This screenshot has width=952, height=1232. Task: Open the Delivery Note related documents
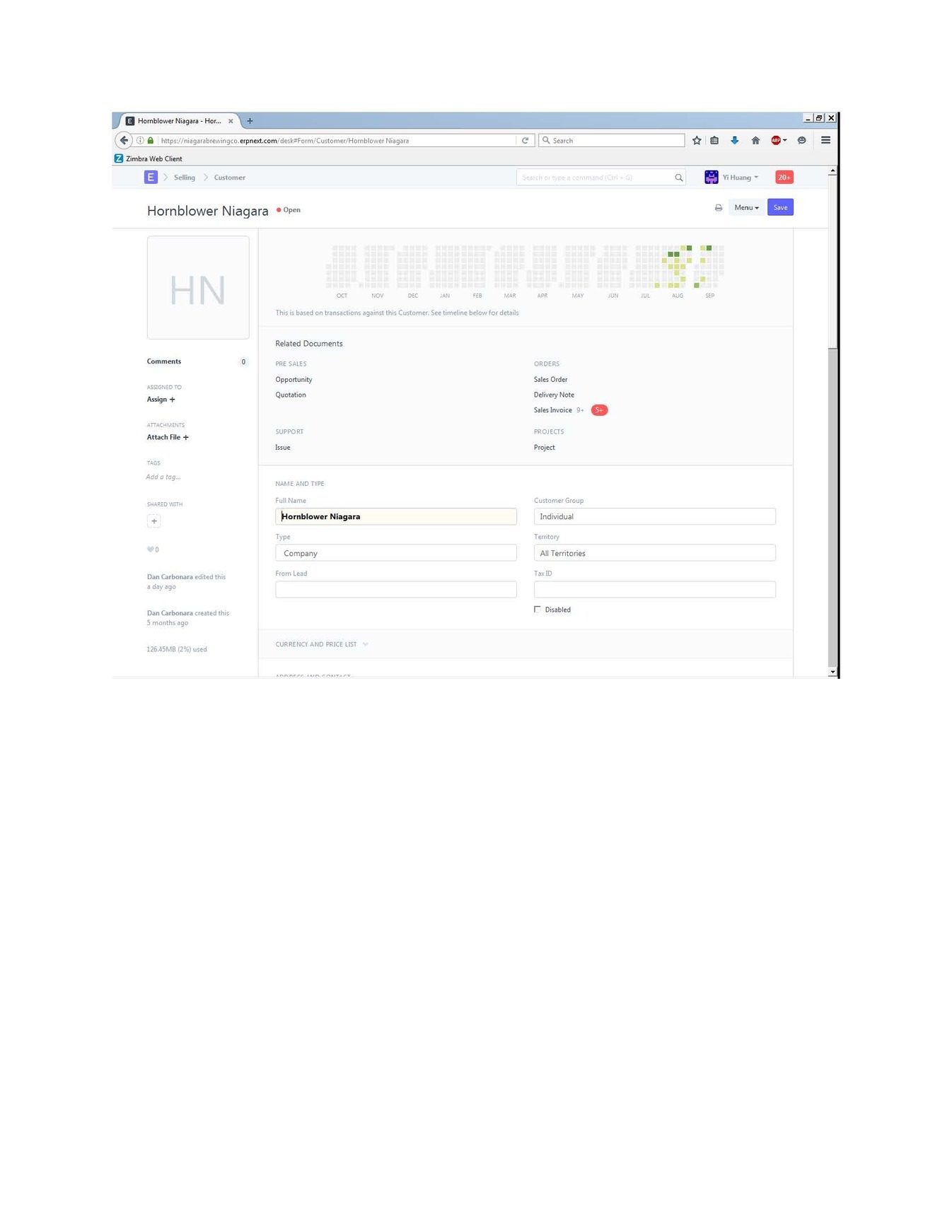554,395
